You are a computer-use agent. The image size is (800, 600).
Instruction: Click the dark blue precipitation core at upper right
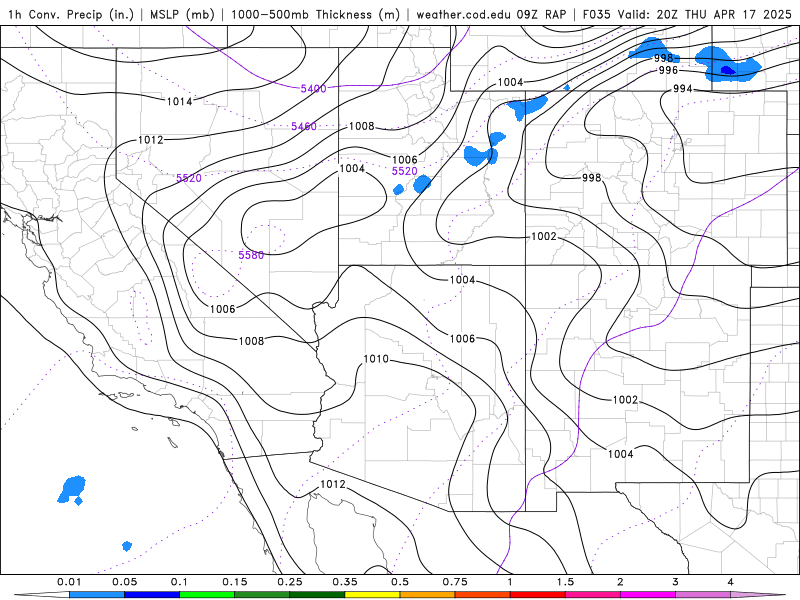click(x=728, y=70)
